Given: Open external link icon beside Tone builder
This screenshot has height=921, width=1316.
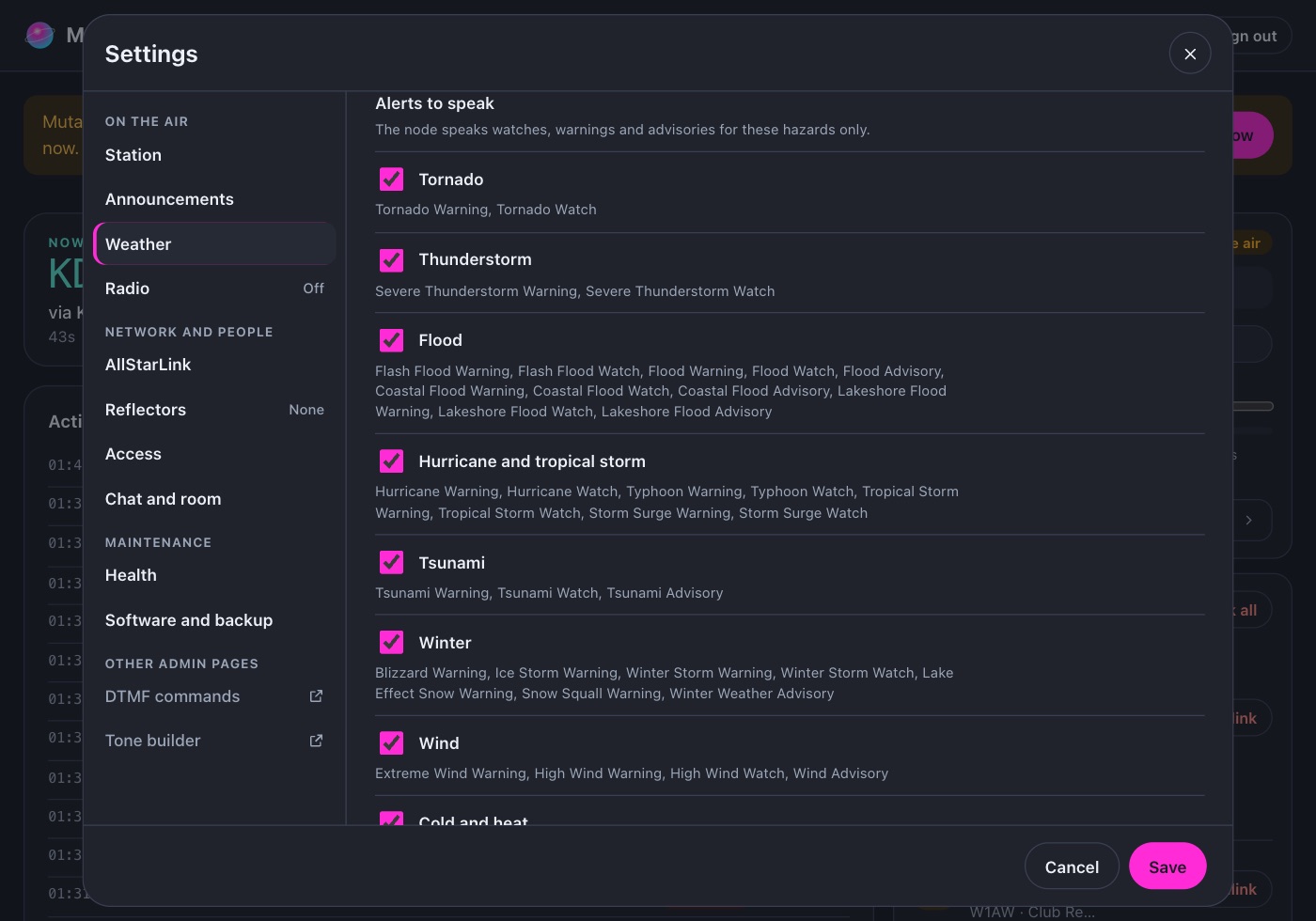Looking at the screenshot, I should [x=316, y=741].
